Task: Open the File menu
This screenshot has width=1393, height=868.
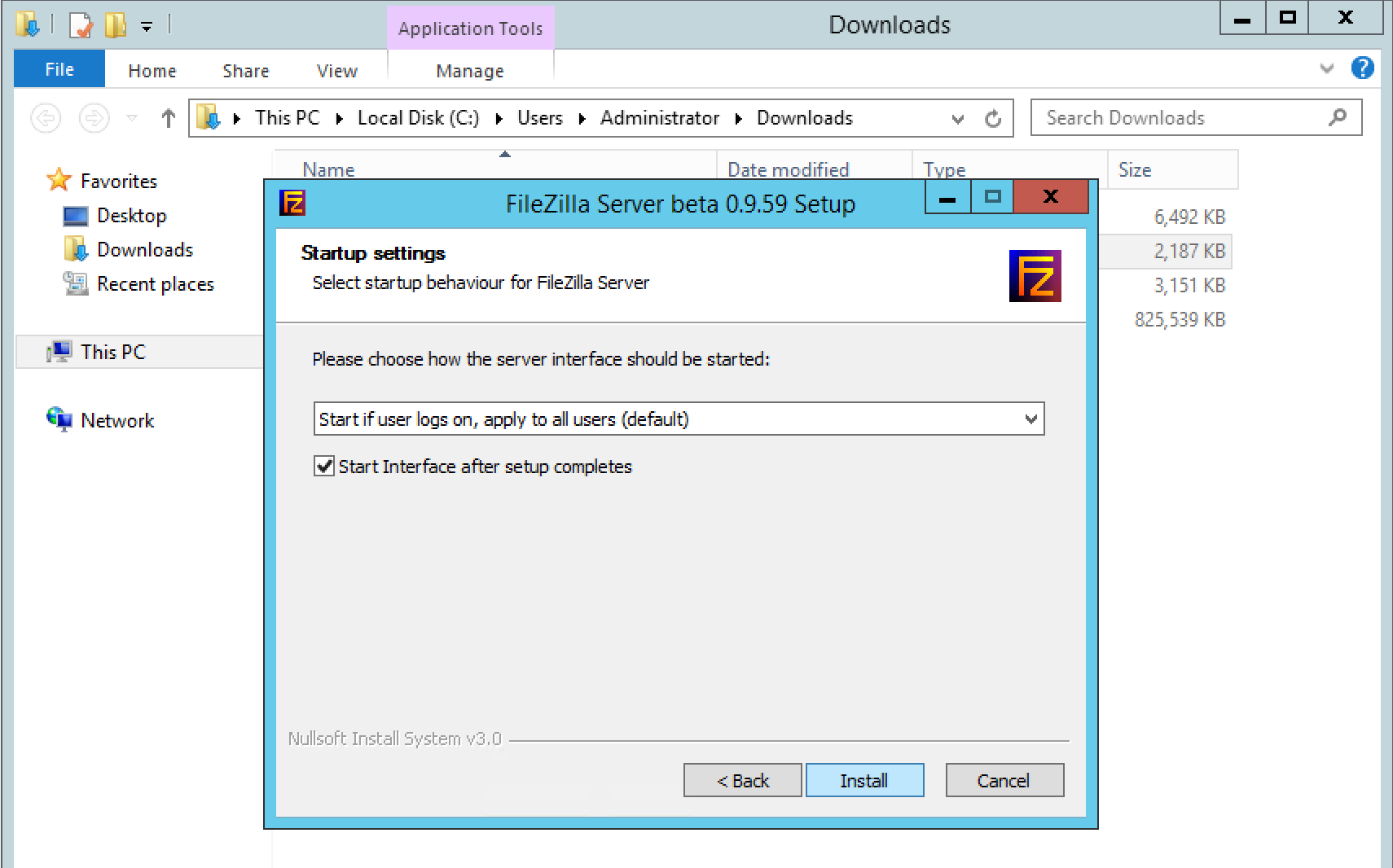Action: pyautogui.click(x=59, y=68)
